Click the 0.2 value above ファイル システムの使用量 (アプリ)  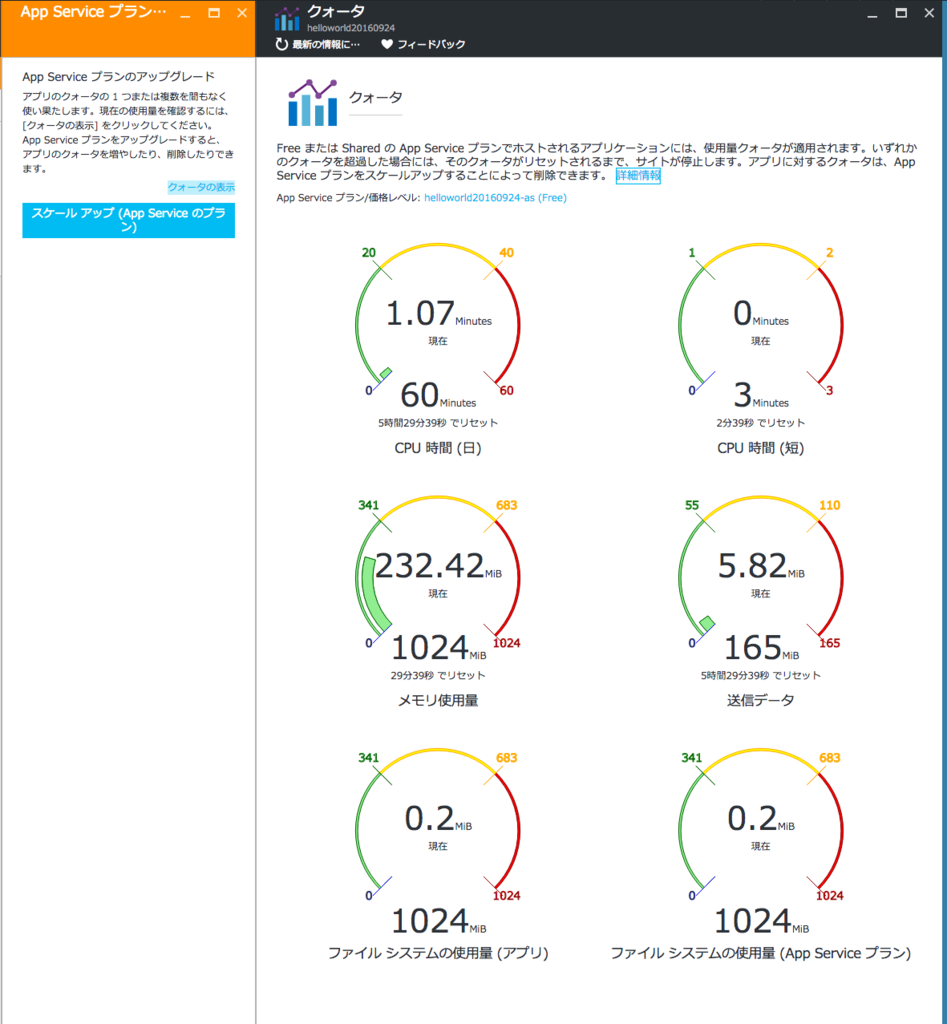point(429,819)
